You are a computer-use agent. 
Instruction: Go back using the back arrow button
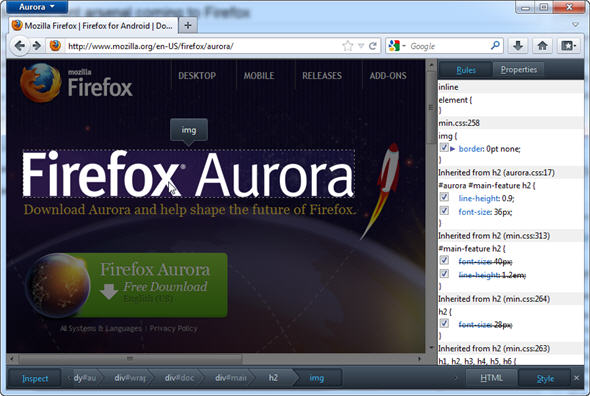coord(19,46)
